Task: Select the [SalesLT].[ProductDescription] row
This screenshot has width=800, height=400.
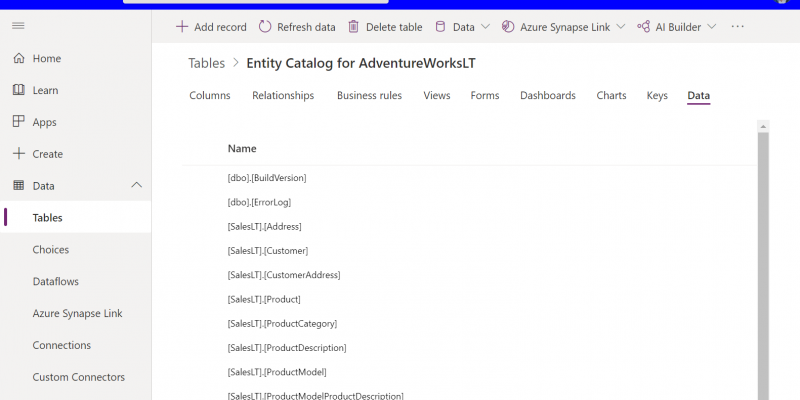Action: (x=469, y=347)
